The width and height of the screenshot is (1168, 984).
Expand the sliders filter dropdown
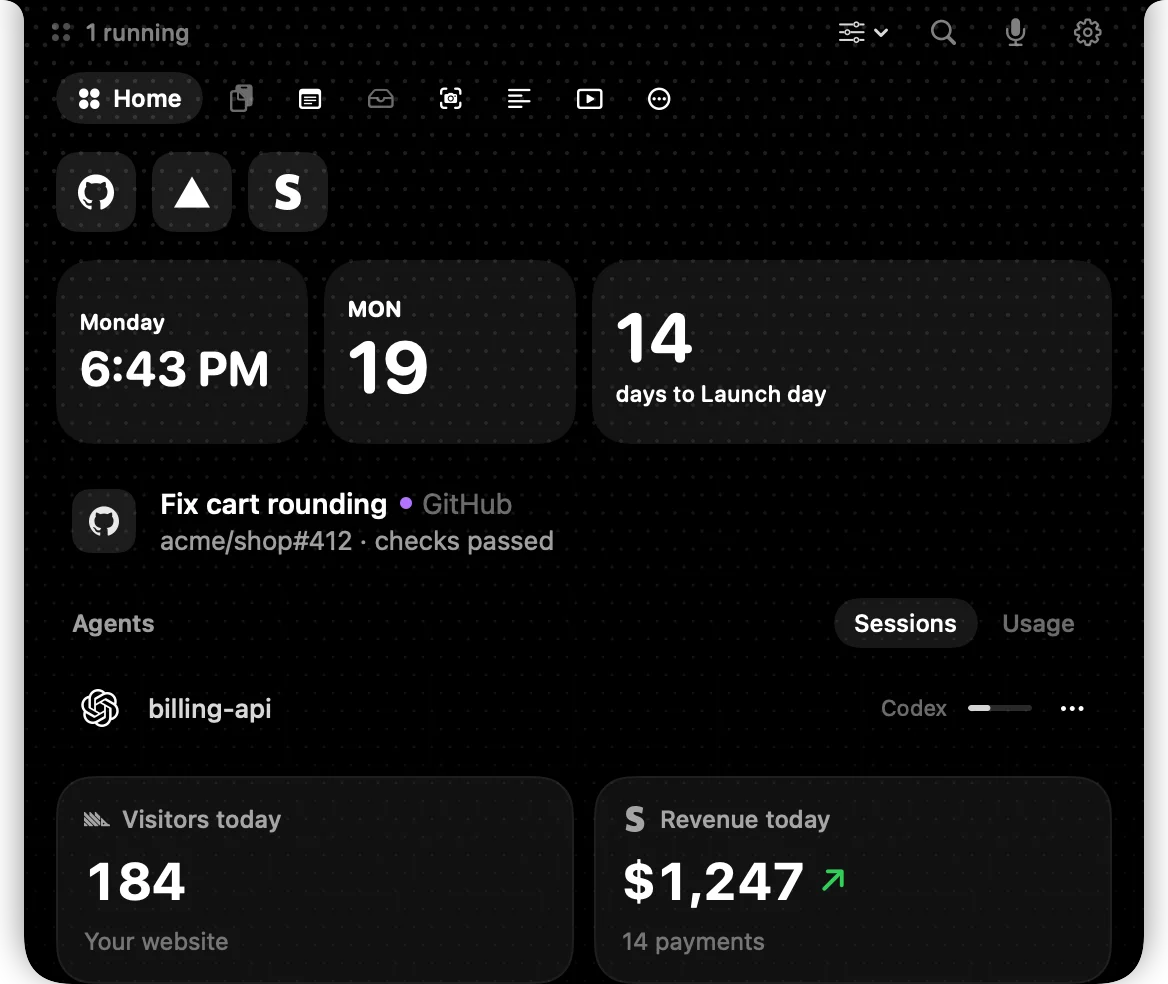coord(863,32)
